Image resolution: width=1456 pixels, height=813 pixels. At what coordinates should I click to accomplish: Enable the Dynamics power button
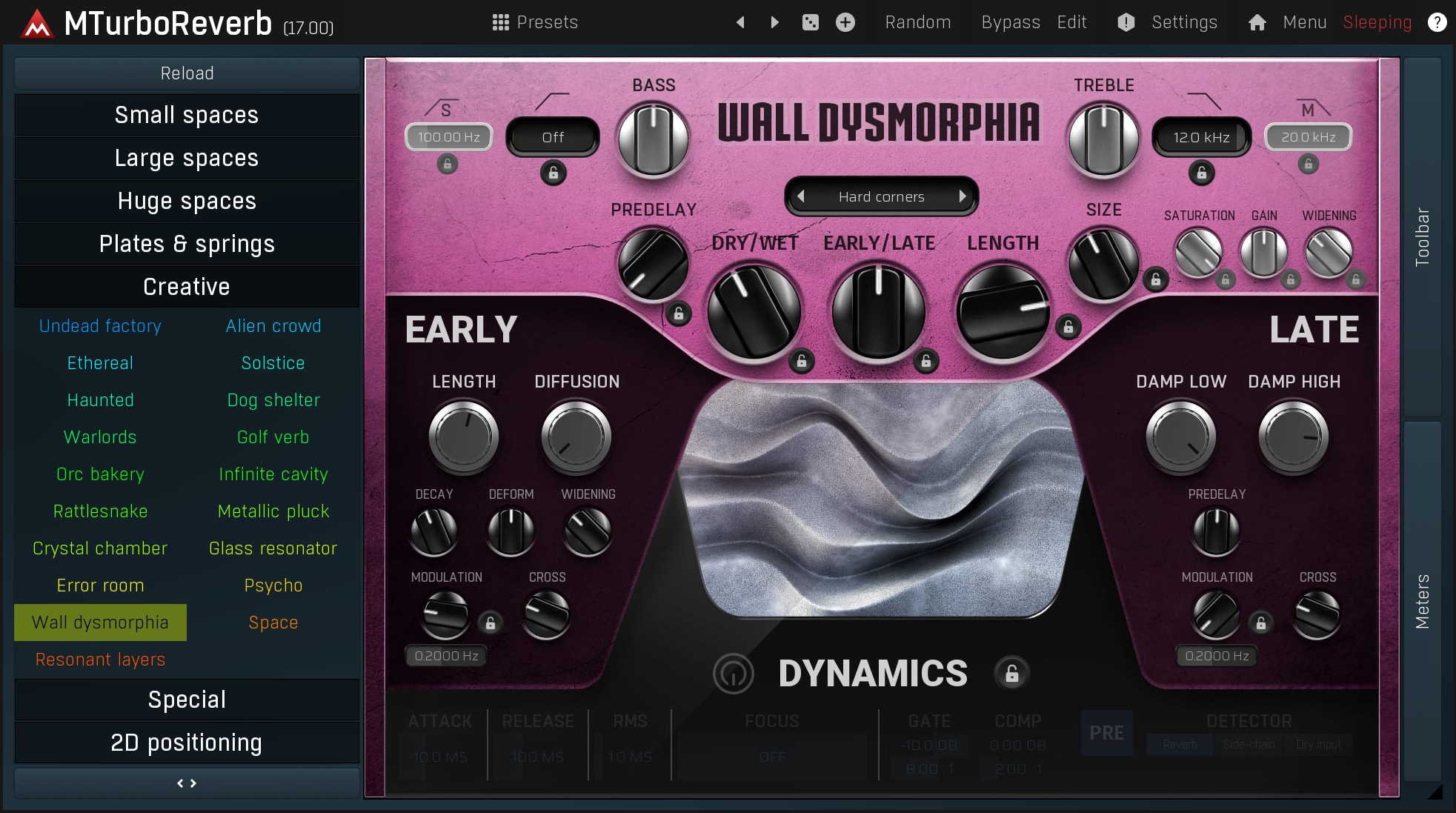coord(733,673)
